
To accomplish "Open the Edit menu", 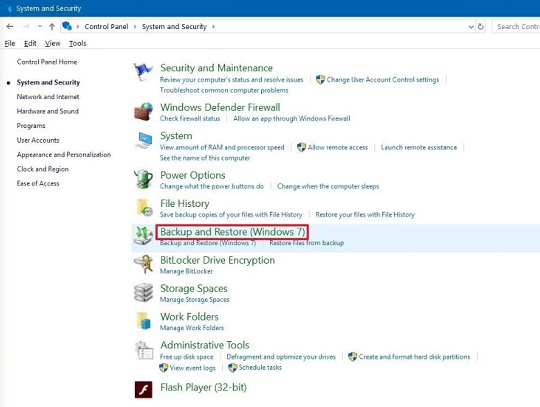I will [30, 43].
